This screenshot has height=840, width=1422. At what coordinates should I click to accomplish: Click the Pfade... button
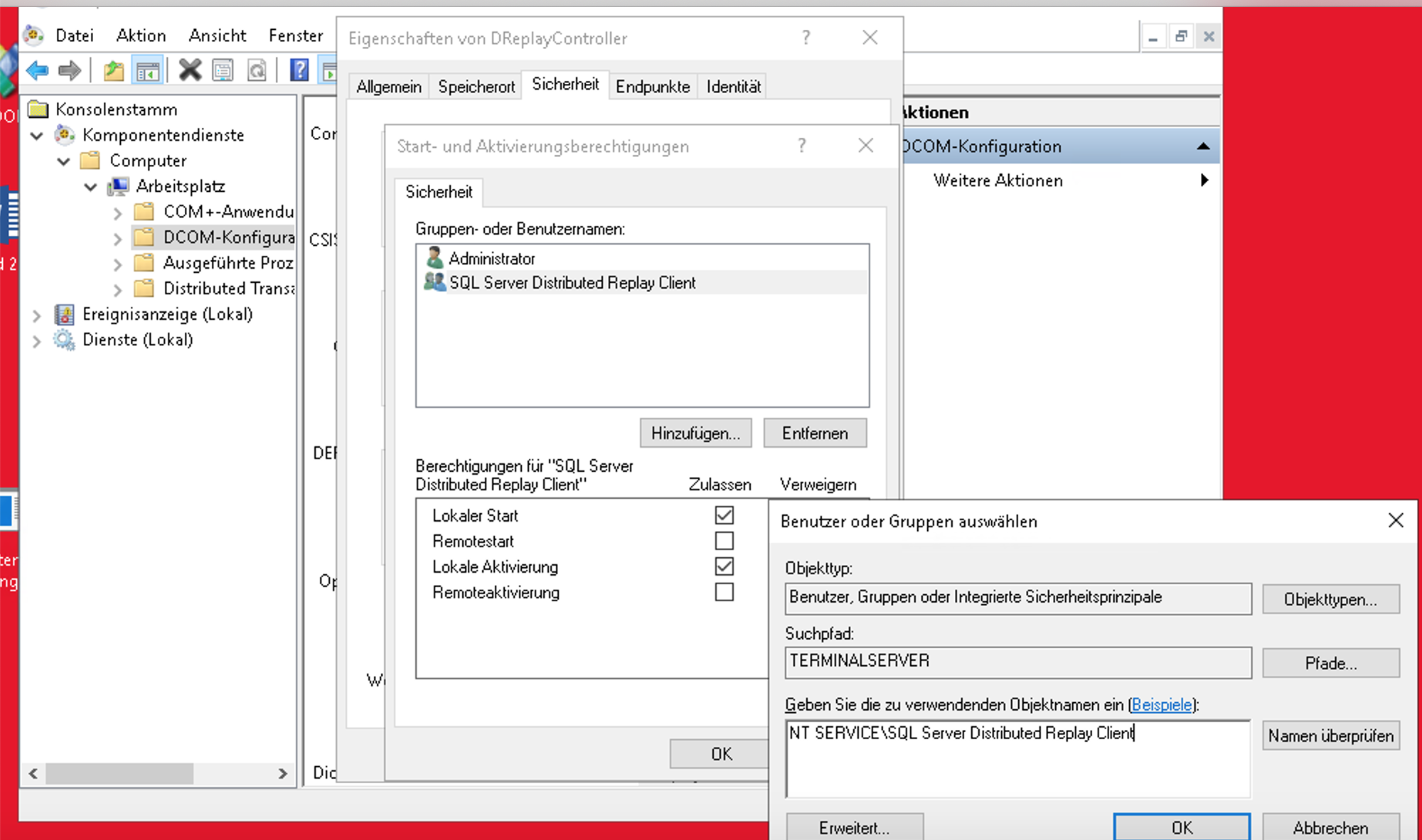(x=1330, y=663)
